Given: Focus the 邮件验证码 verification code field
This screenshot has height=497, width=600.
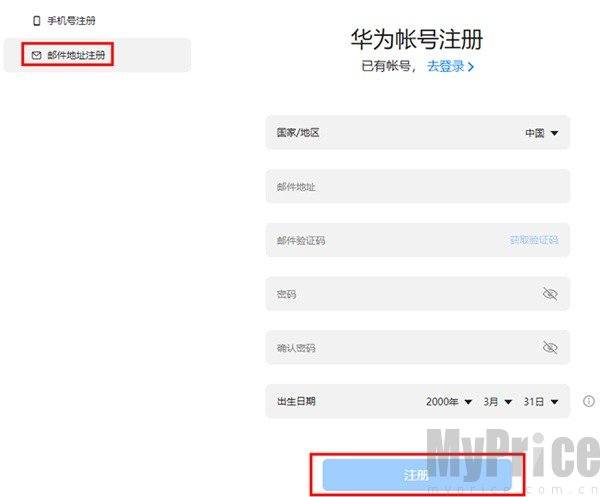Looking at the screenshot, I should (418, 240).
